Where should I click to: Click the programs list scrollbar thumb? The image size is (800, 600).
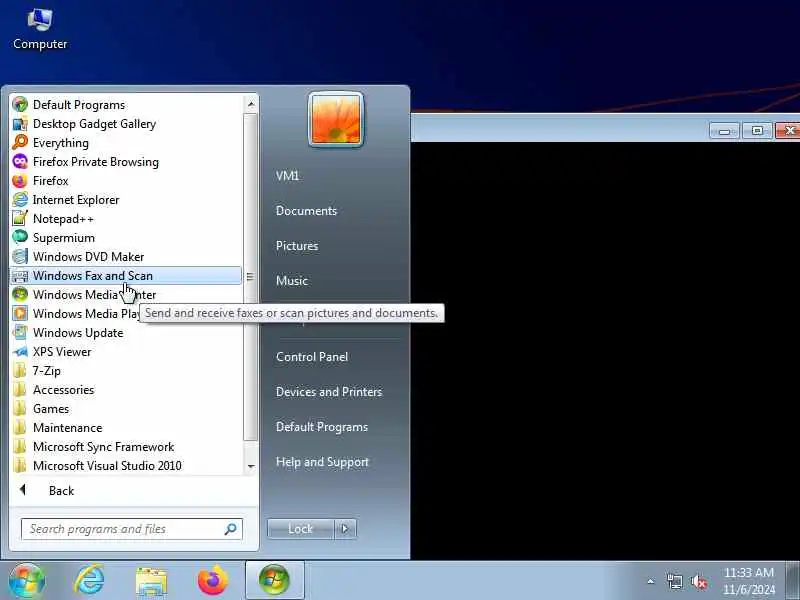tap(250, 277)
